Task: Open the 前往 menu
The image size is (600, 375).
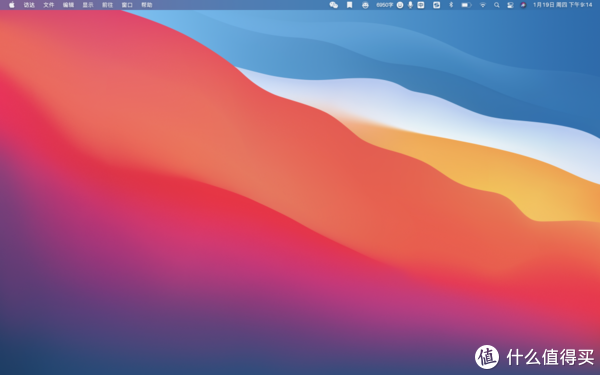Action: [108, 5]
